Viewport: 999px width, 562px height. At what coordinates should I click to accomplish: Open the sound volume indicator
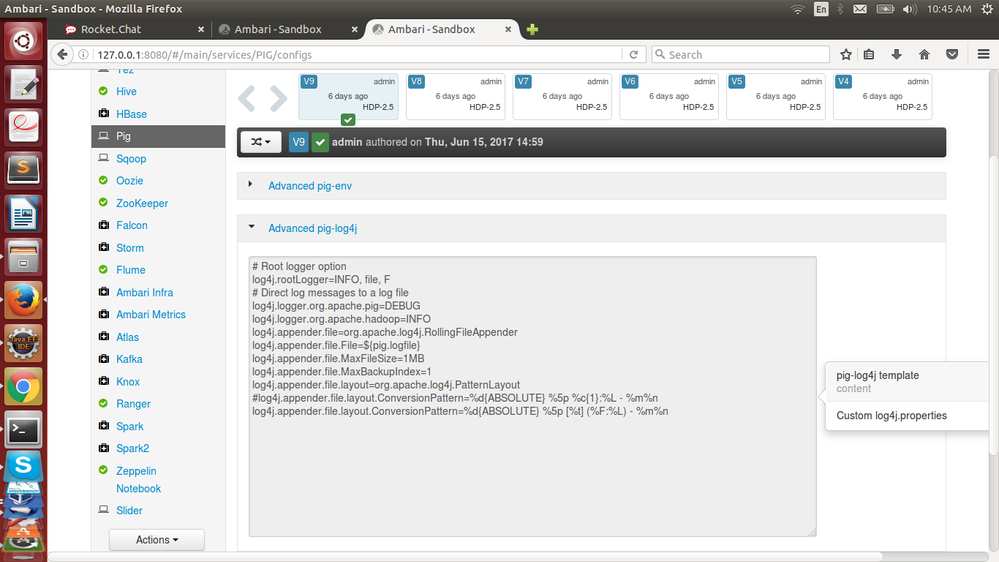(909, 9)
